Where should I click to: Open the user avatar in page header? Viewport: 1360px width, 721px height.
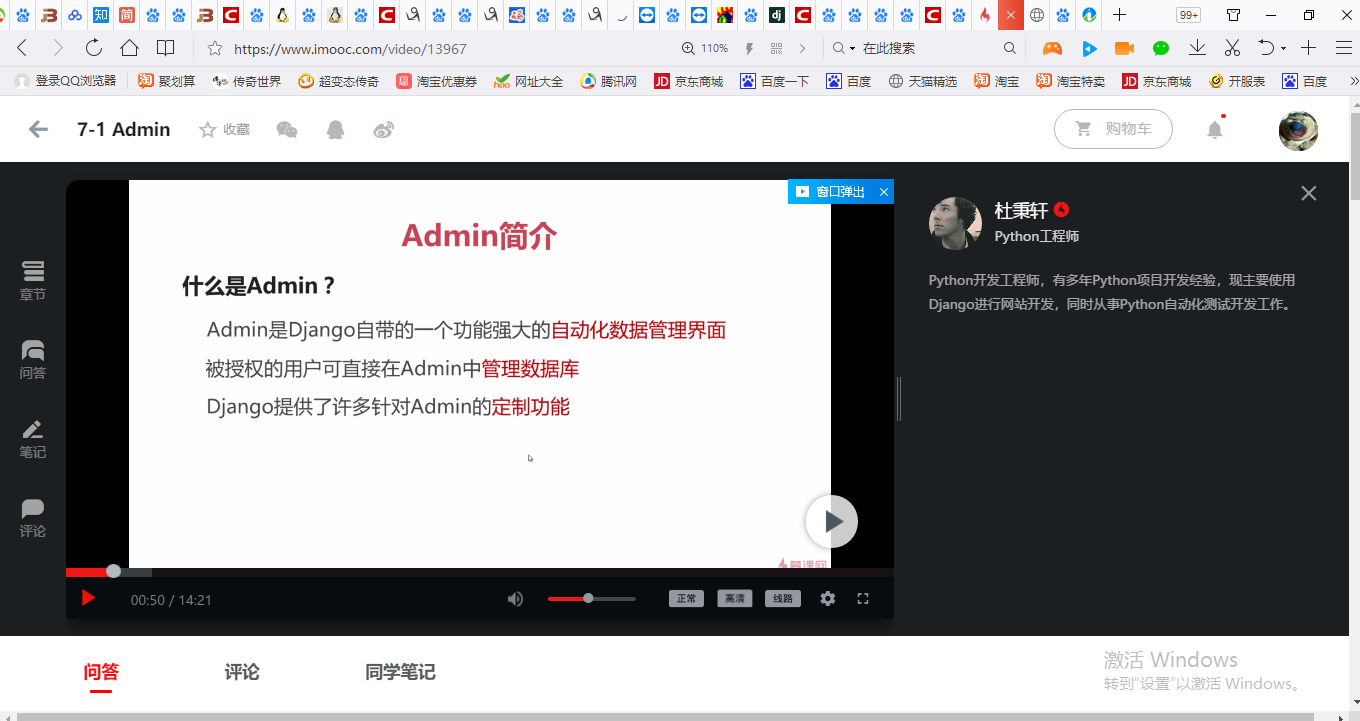pyautogui.click(x=1298, y=130)
